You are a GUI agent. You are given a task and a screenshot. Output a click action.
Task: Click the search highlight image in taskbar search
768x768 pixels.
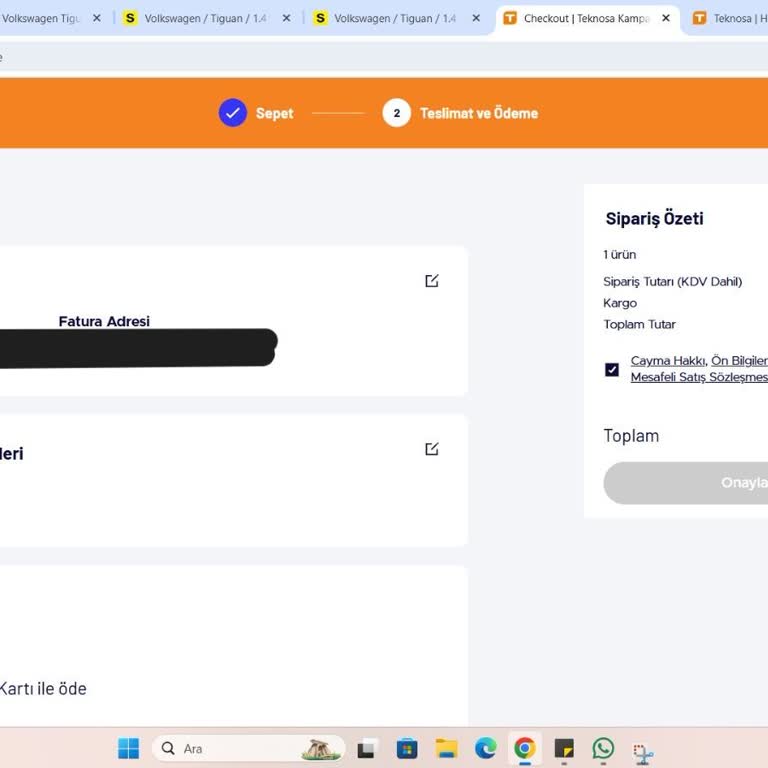pyautogui.click(x=321, y=749)
